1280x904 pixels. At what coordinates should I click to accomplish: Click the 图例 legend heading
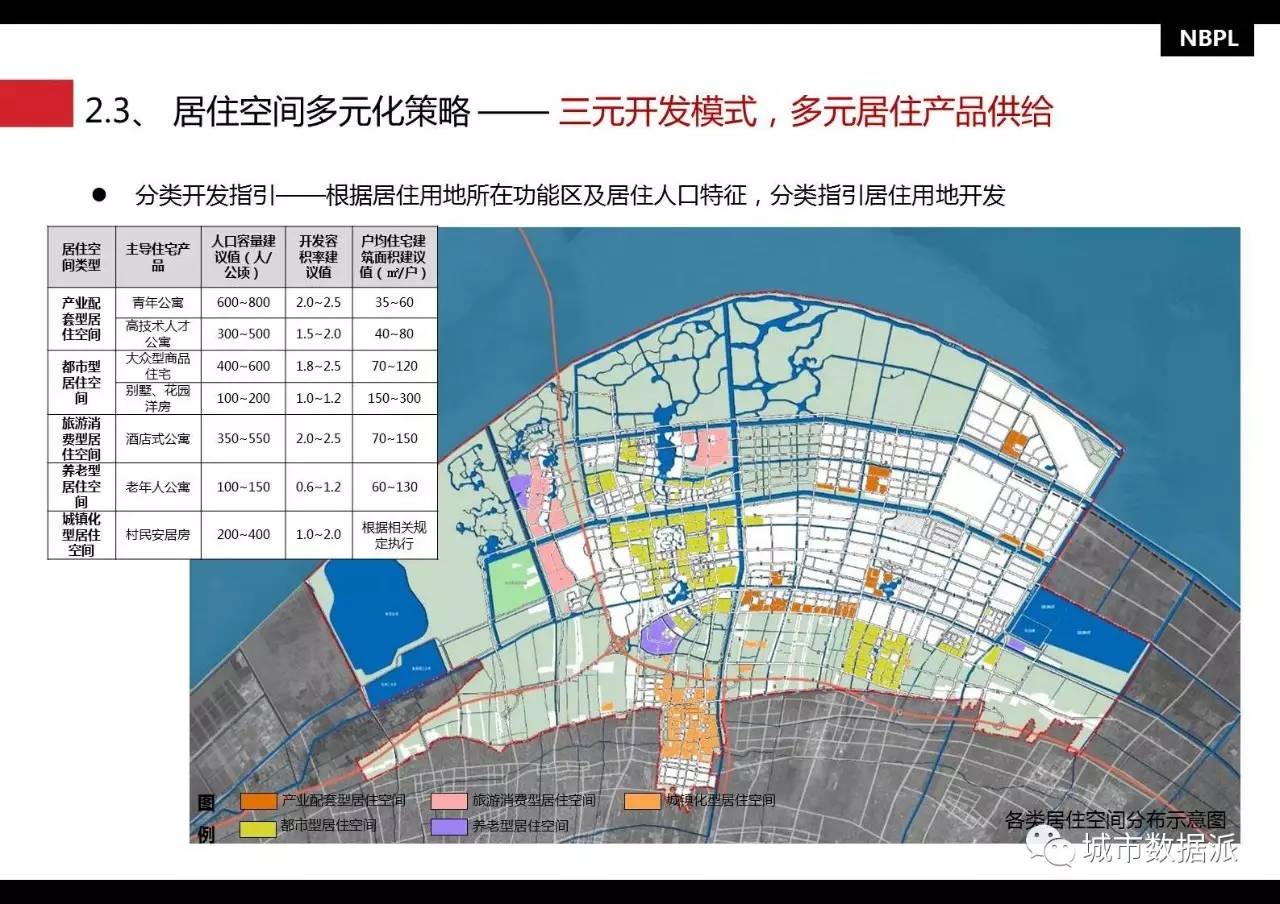click(206, 818)
